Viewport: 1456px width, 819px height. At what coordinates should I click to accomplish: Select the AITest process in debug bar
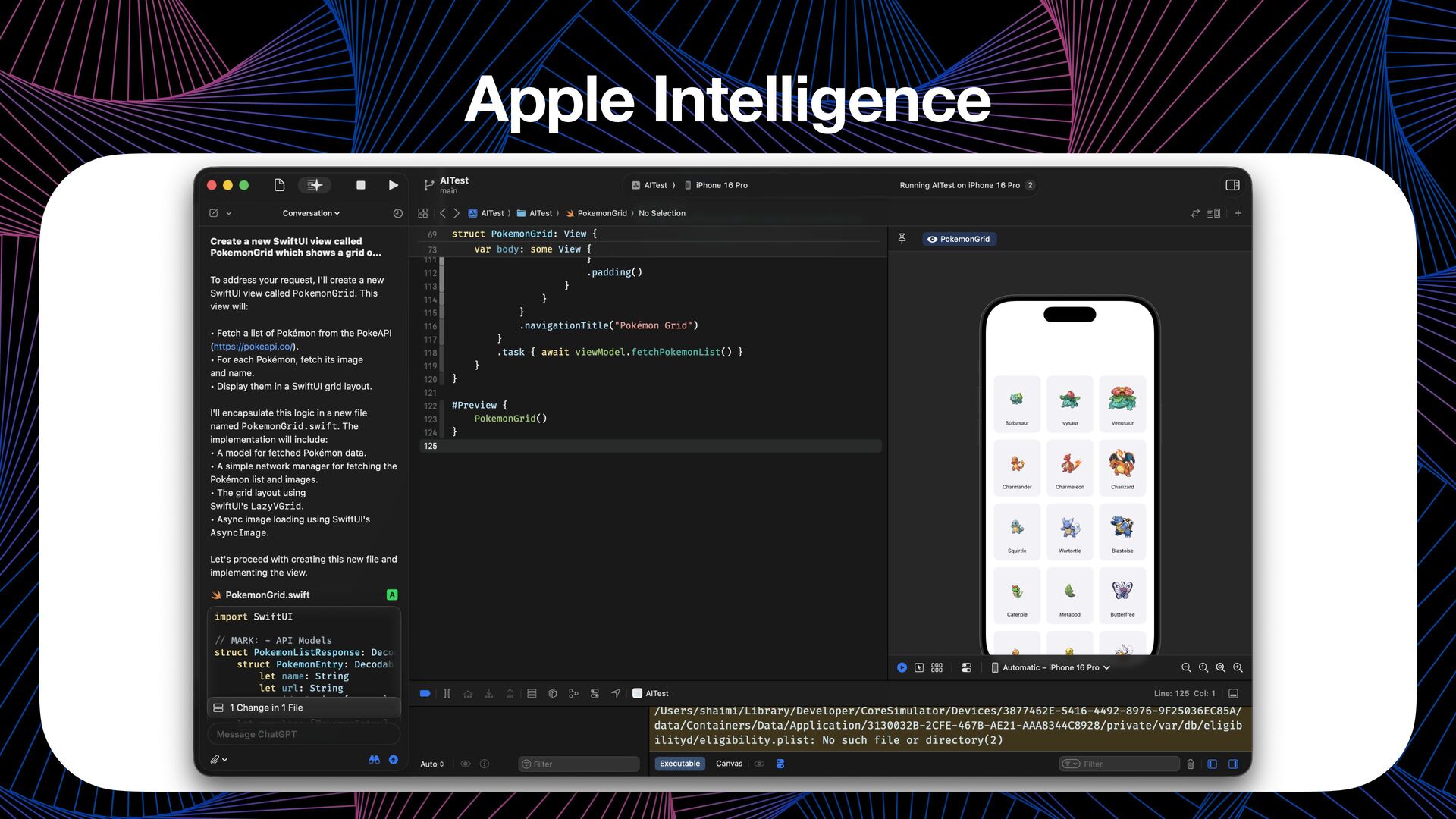tap(651, 693)
